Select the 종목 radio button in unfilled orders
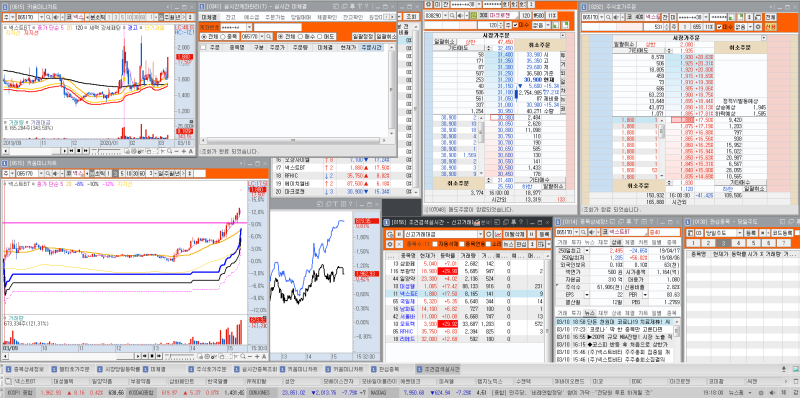 pyautogui.click(x=229, y=37)
